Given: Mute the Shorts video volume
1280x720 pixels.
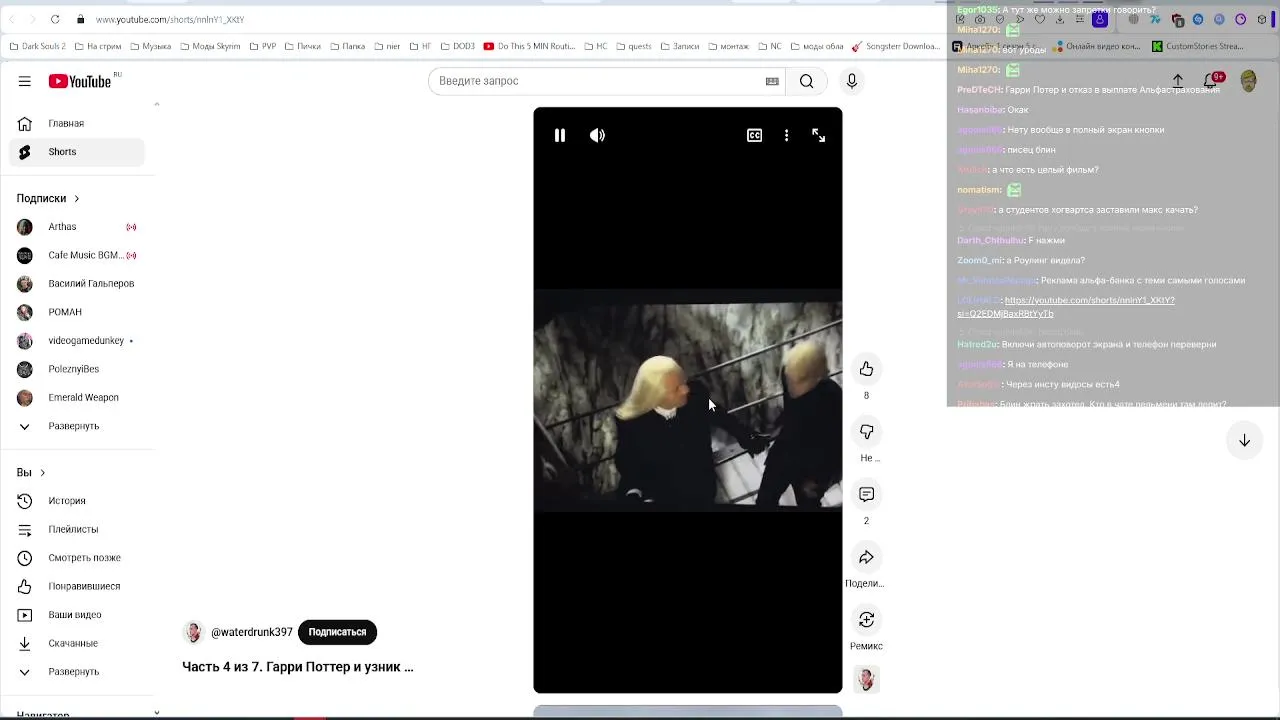Looking at the screenshot, I should click(x=597, y=135).
